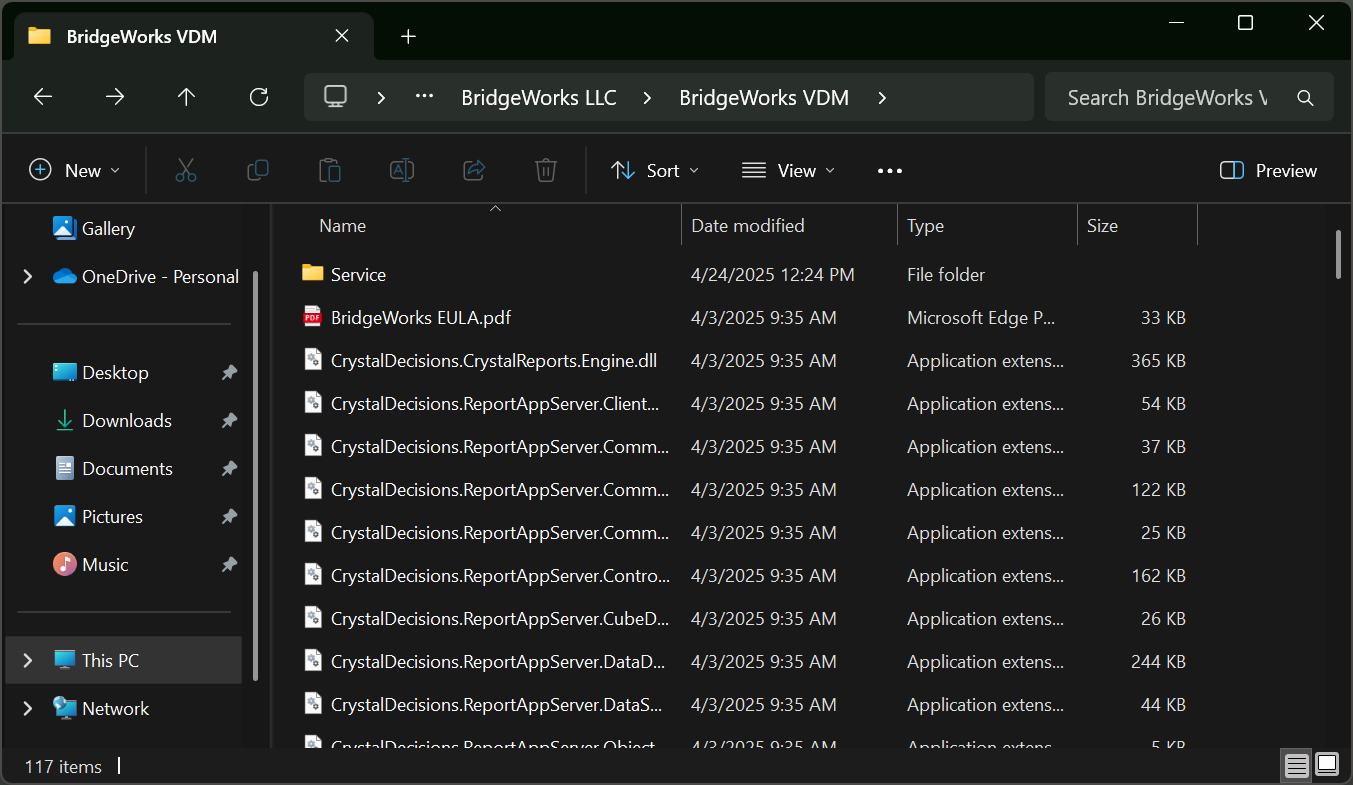
Task: Expand the OneDrive - Personal tree node
Action: coord(28,276)
